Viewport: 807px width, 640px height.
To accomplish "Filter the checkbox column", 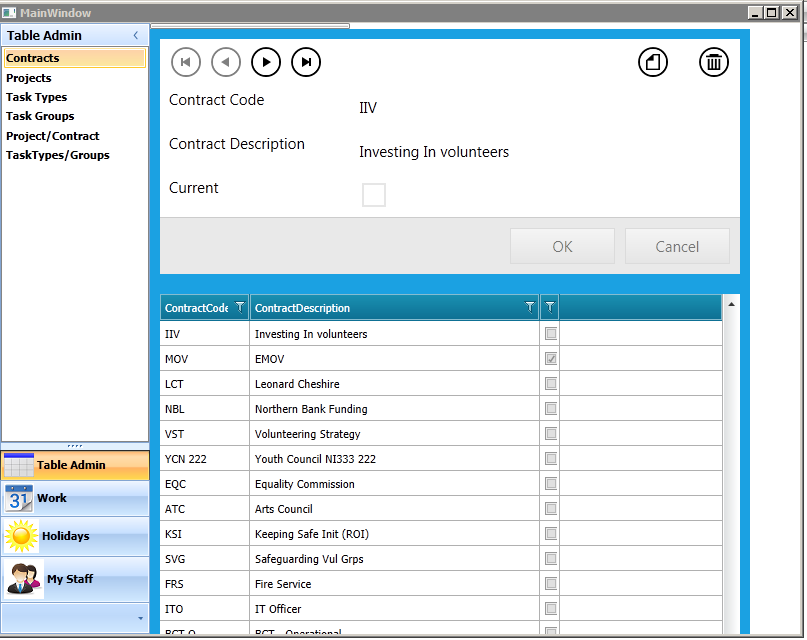I will pyautogui.click(x=550, y=308).
